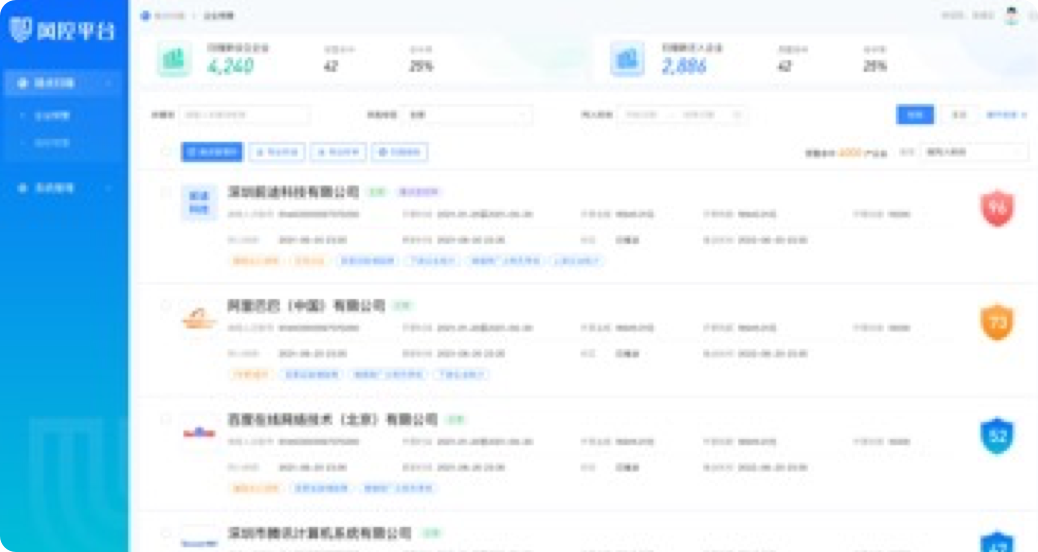1038x552 pixels.
Task: Click green status tag beside 百度在线 company name
Action: 455,420
